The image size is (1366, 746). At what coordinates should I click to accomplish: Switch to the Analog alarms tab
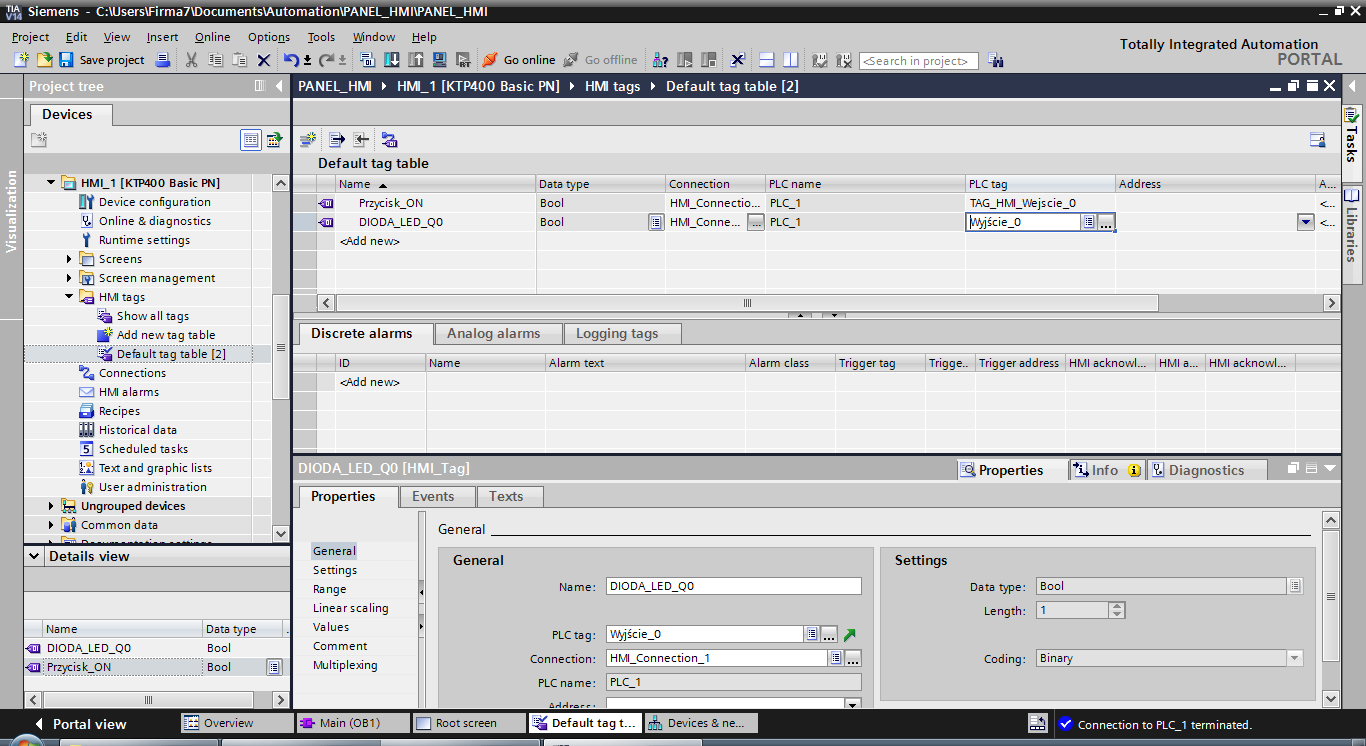pos(493,334)
